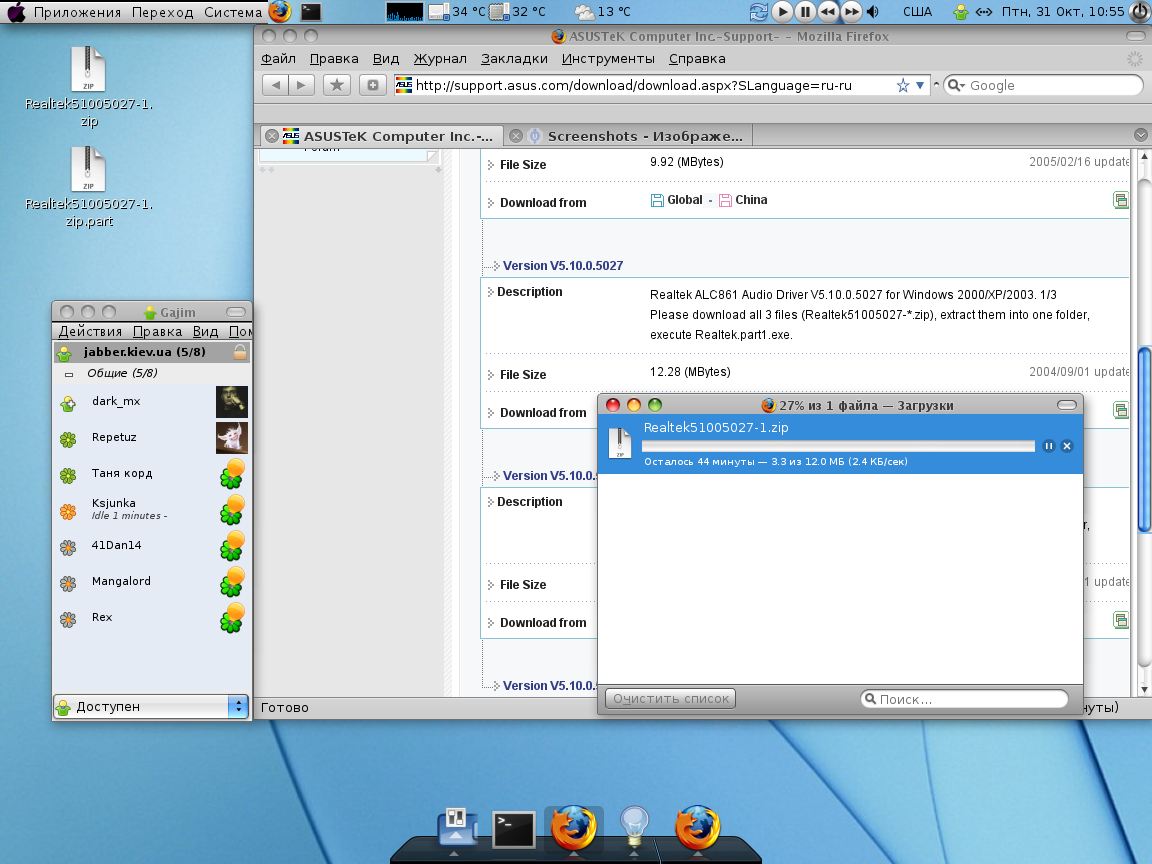Screen dimensions: 1152x864
Task: Select contact Ksjunka in Gajim
Action: (x=152, y=509)
